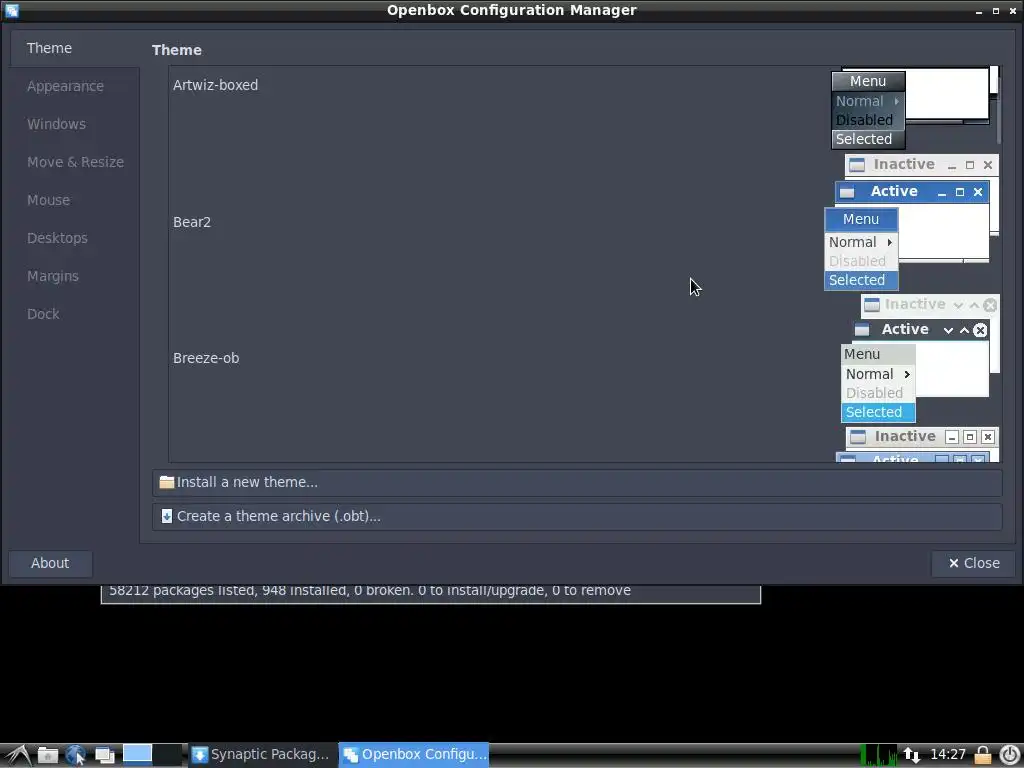
Task: Launch the file manager from the taskbar
Action: click(48, 755)
